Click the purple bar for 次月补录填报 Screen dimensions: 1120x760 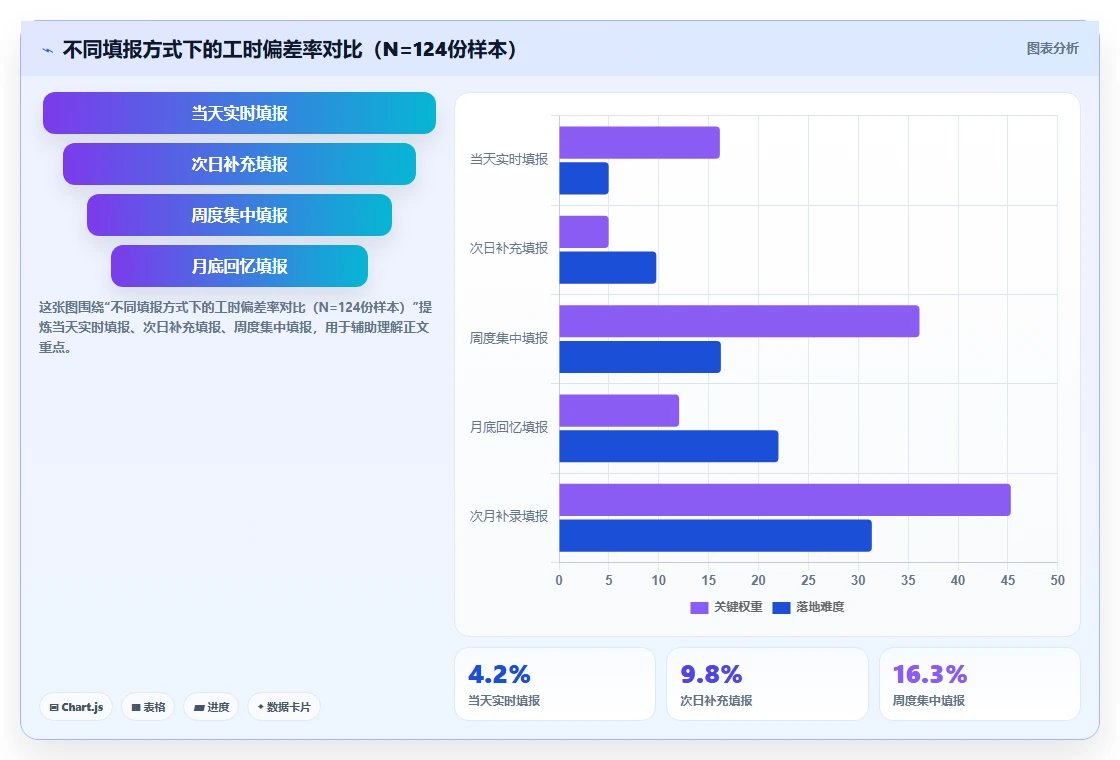point(785,500)
